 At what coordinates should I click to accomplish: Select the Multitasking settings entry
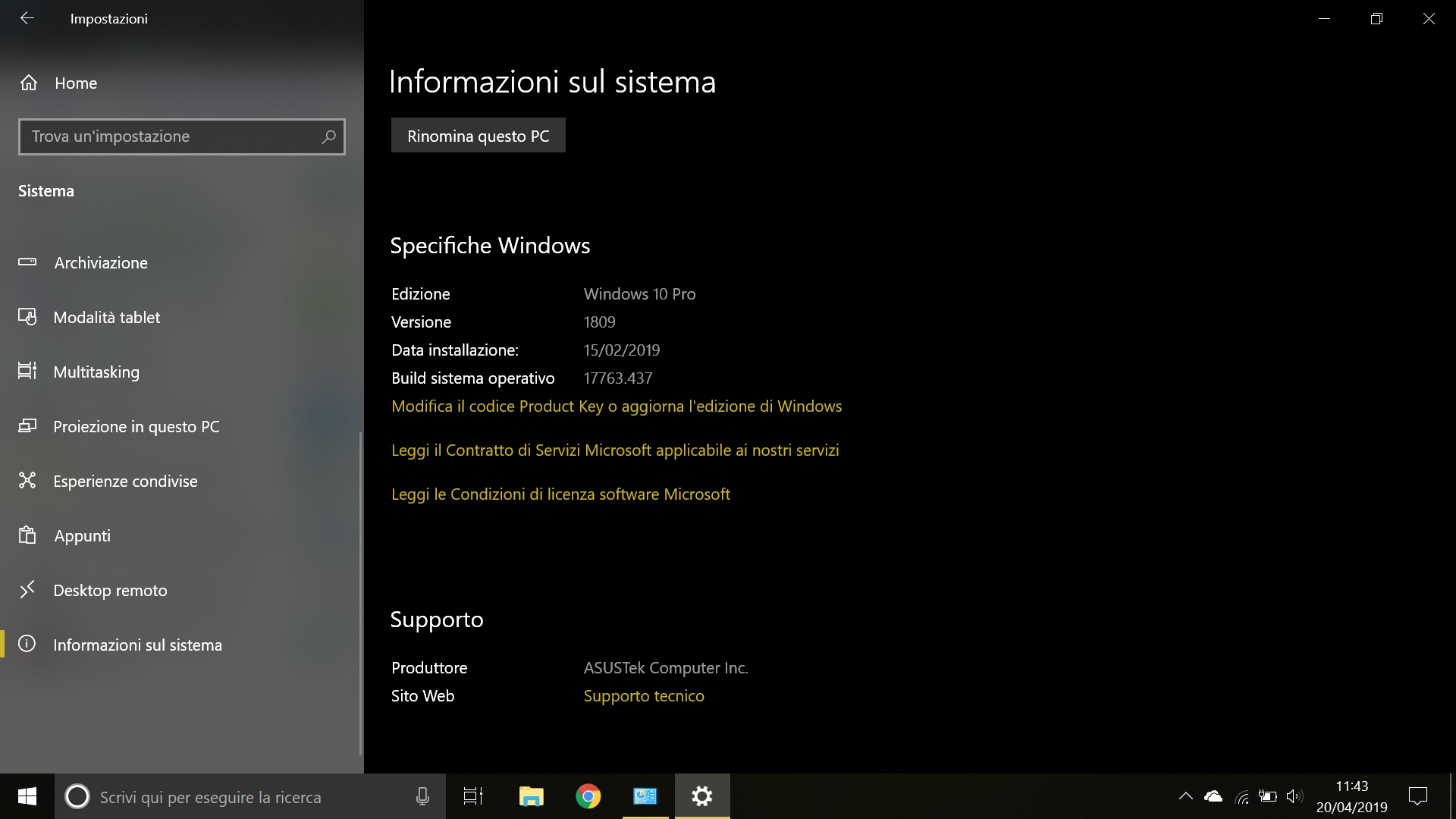click(180, 372)
